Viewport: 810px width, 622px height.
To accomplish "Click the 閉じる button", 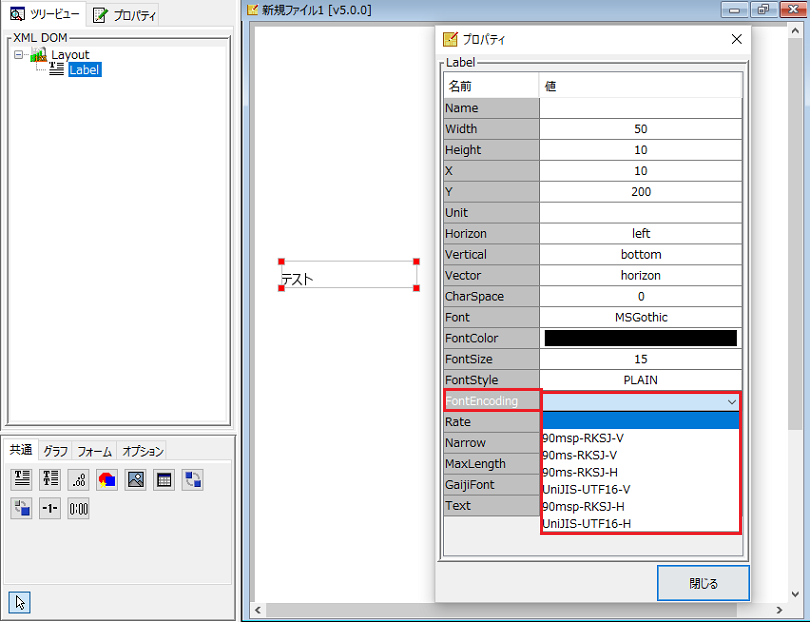I will [x=703, y=583].
